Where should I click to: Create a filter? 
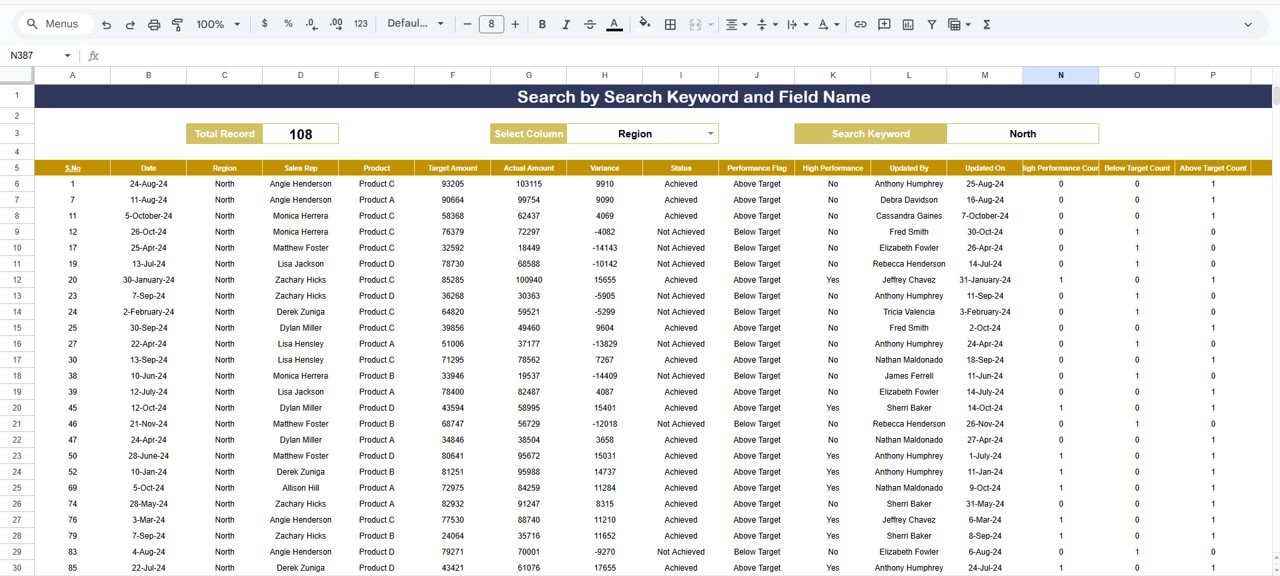(931, 24)
